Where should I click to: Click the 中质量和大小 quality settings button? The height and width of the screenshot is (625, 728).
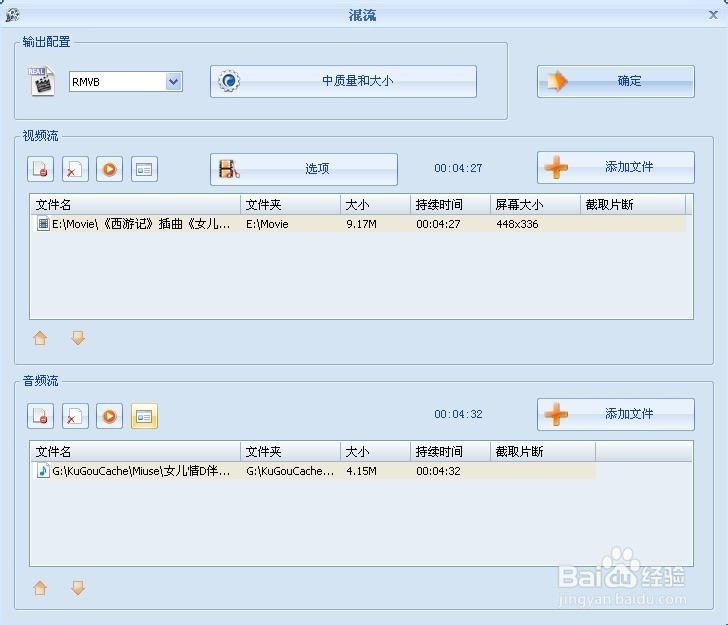(343, 81)
